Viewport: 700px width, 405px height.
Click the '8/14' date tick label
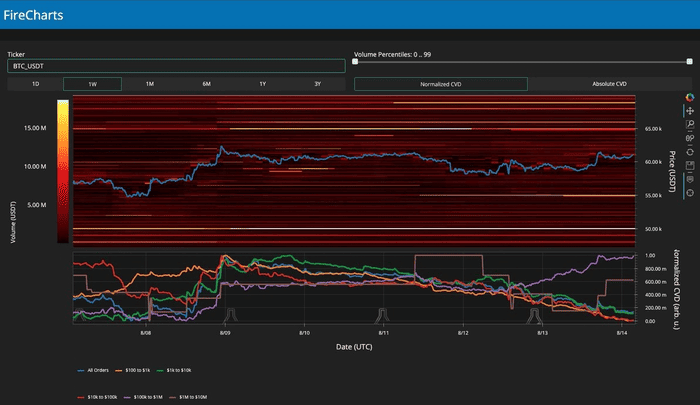[622, 333]
